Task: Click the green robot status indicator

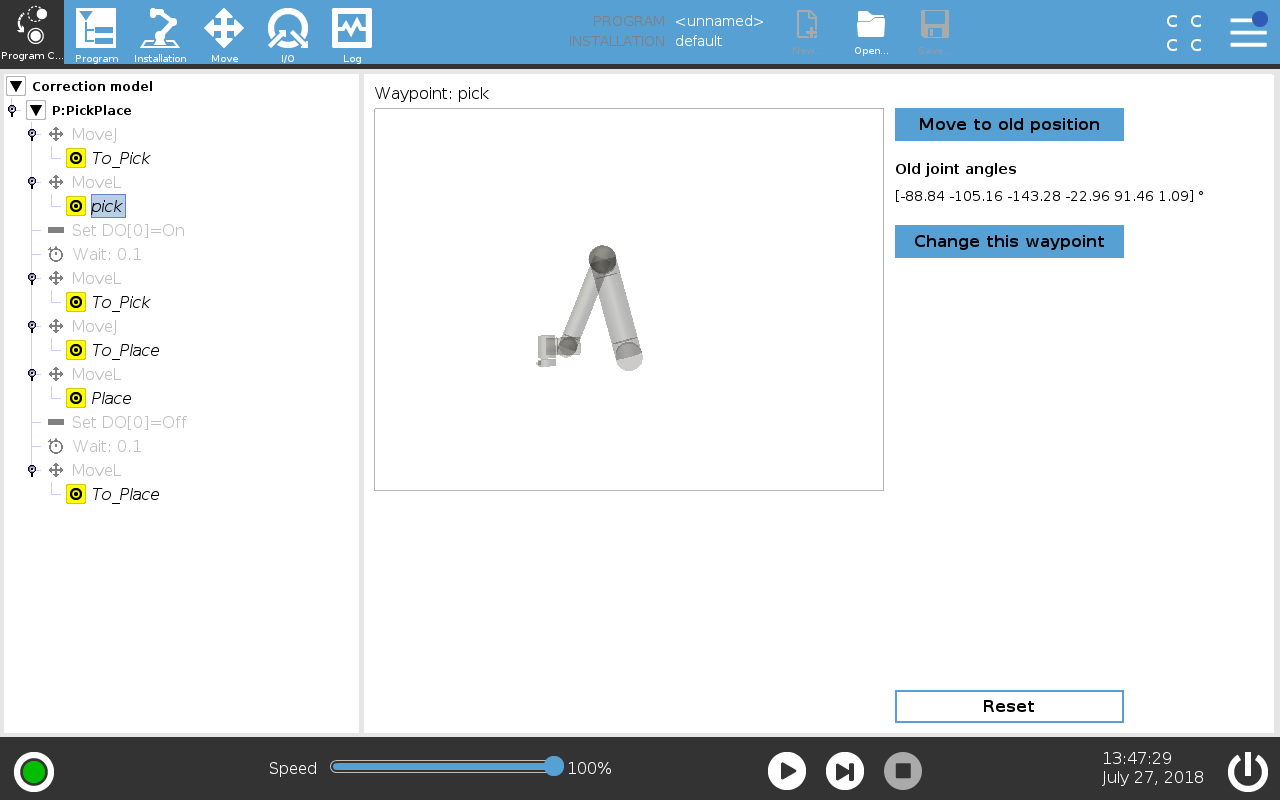Action: (x=34, y=772)
